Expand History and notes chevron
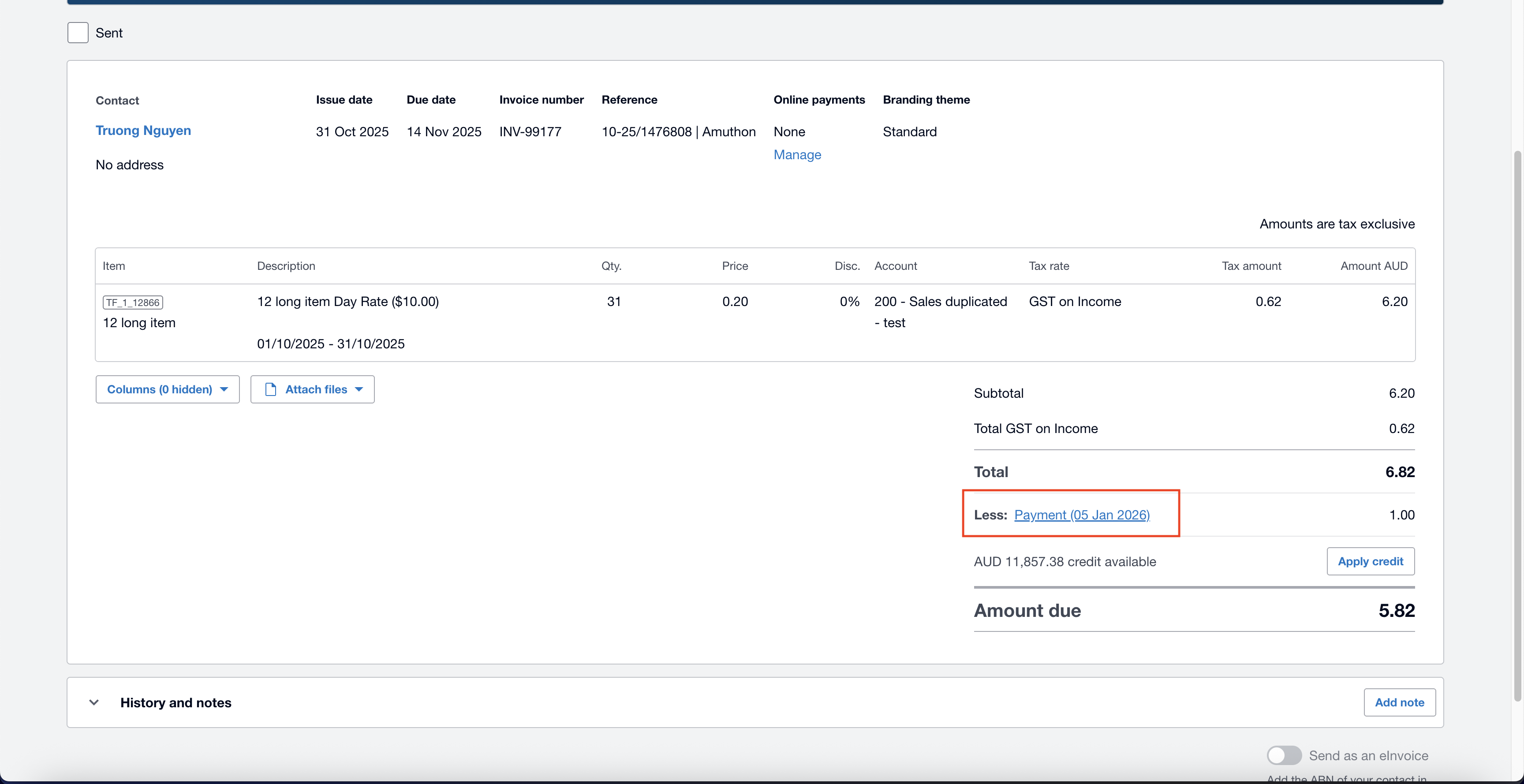Screen dimensions: 1524x784 pyautogui.click(x=93, y=702)
